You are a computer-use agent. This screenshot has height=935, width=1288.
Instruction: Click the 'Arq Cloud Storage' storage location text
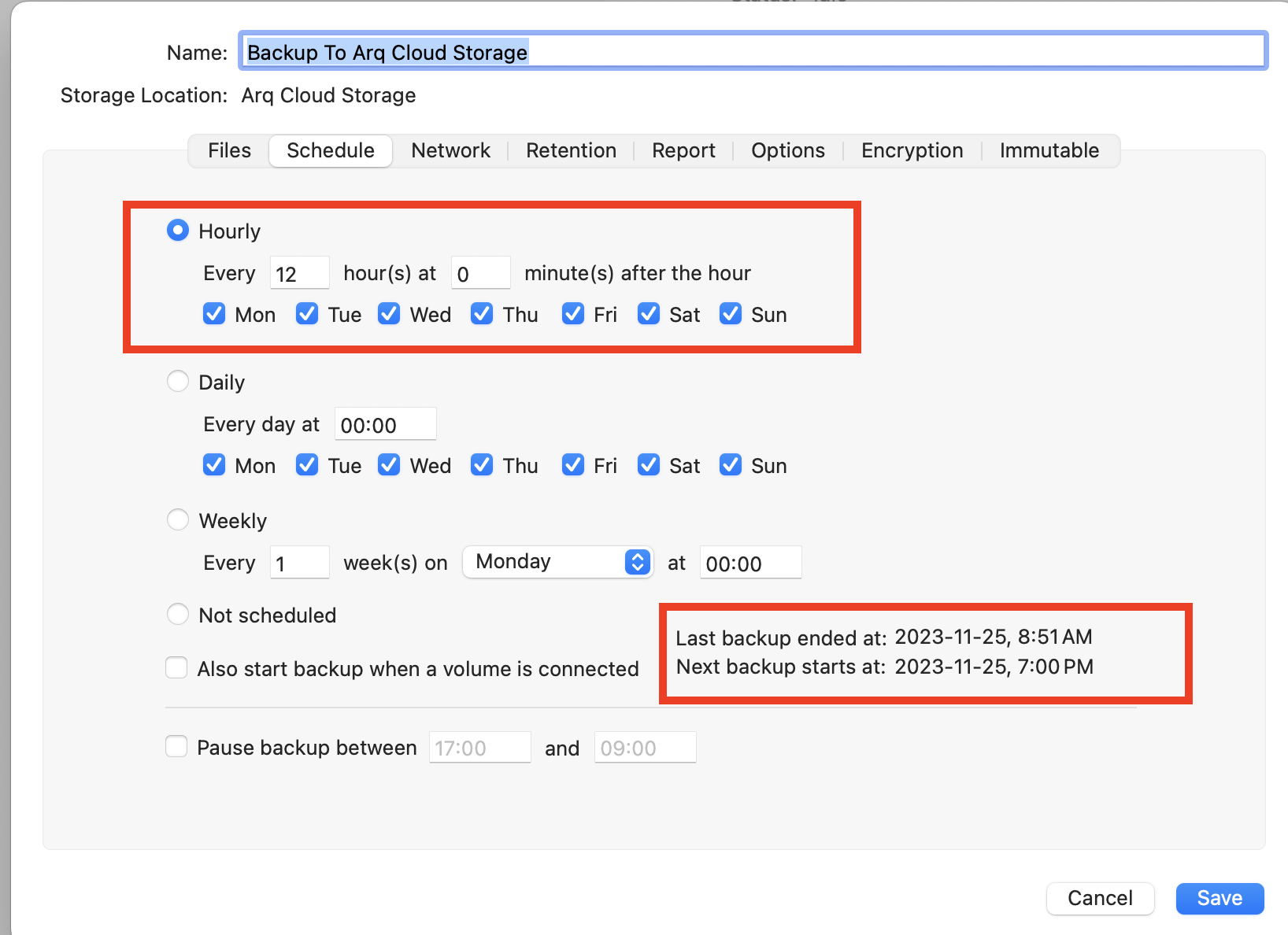(328, 95)
